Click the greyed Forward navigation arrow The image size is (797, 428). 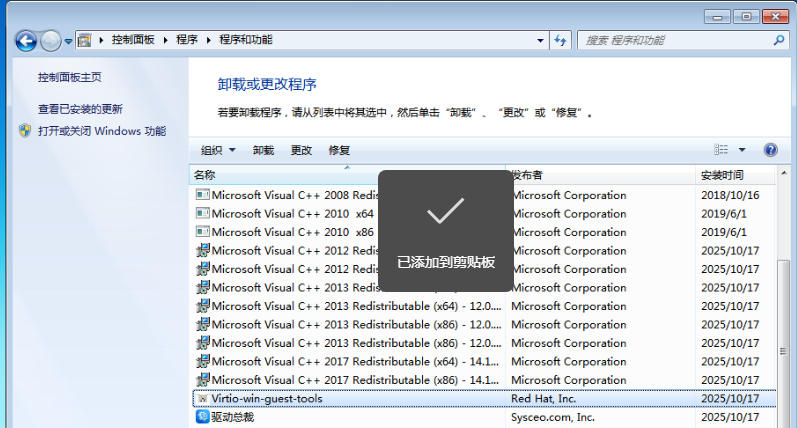pyautogui.click(x=50, y=41)
